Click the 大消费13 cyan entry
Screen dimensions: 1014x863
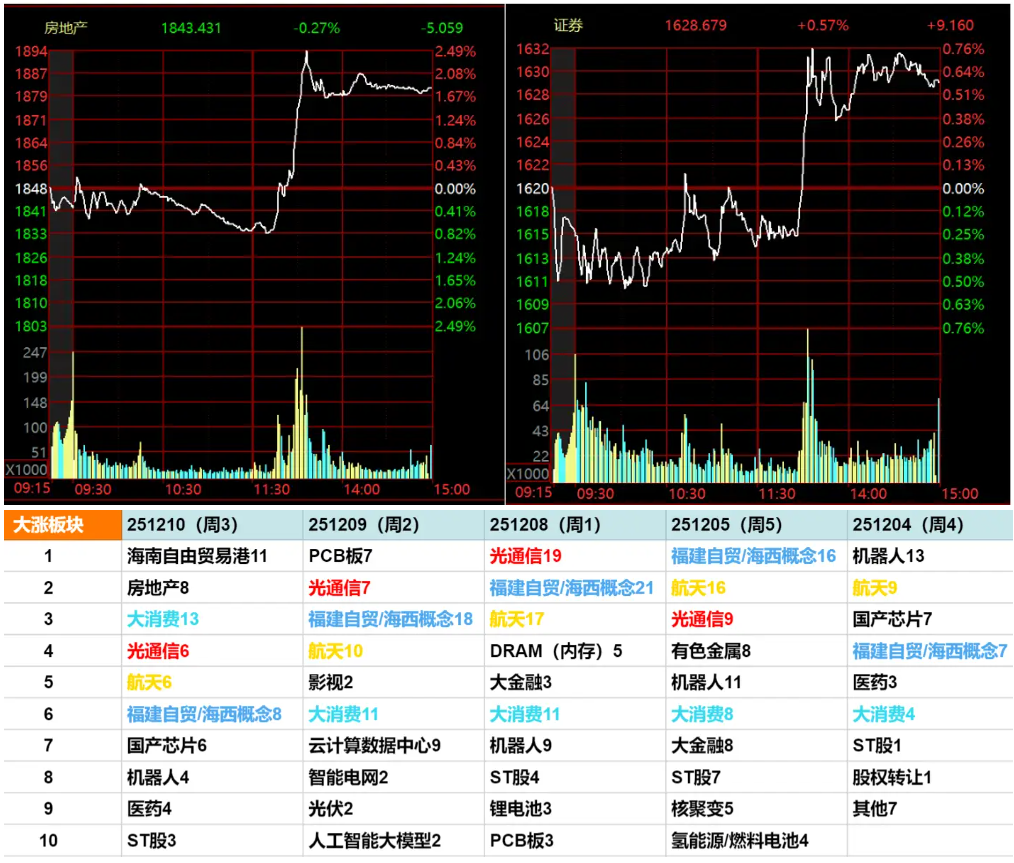(x=163, y=619)
